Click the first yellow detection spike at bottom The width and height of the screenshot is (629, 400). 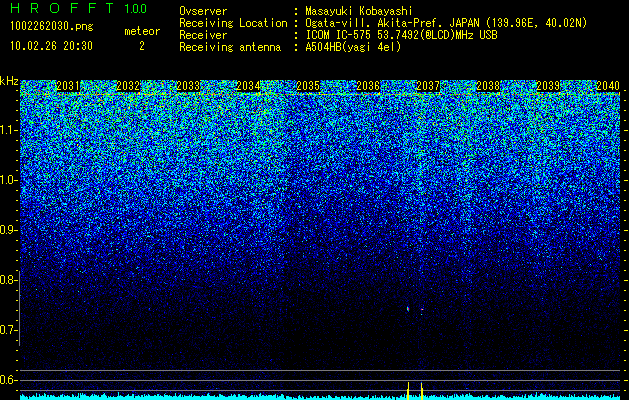tap(408, 391)
